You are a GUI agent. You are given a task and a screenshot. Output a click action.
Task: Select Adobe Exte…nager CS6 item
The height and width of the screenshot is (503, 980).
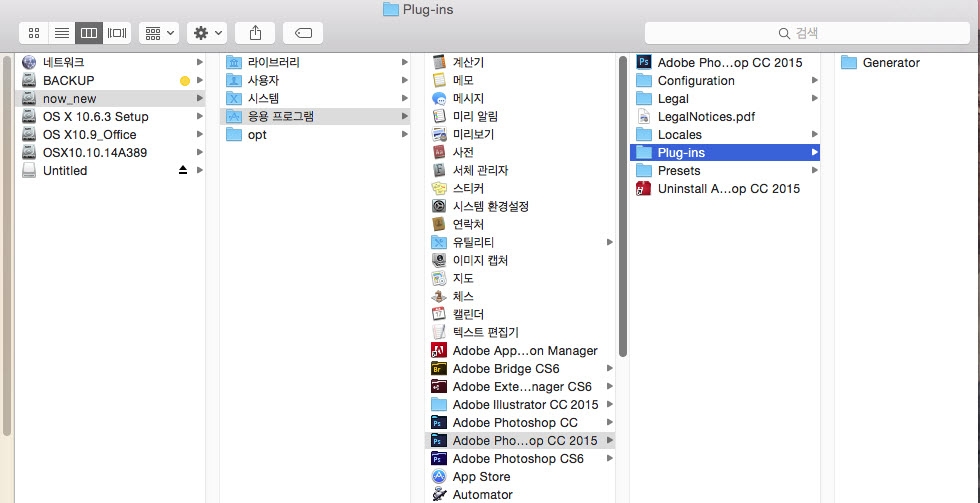pyautogui.click(x=520, y=387)
